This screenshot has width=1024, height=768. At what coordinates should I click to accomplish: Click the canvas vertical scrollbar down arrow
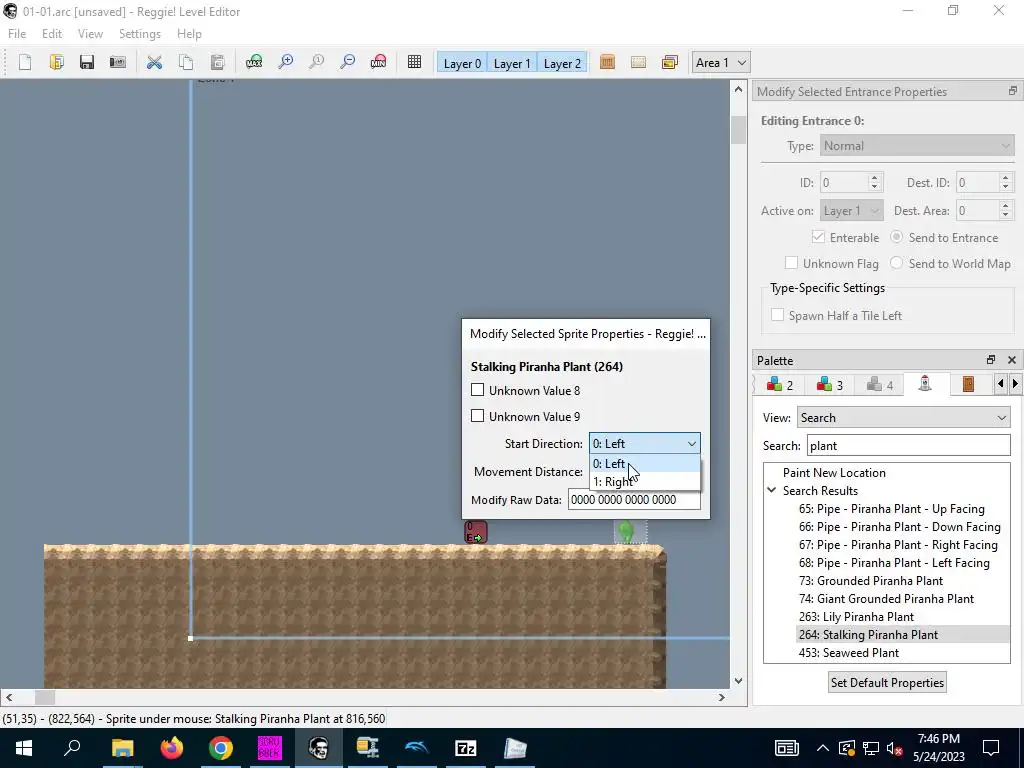(739, 680)
